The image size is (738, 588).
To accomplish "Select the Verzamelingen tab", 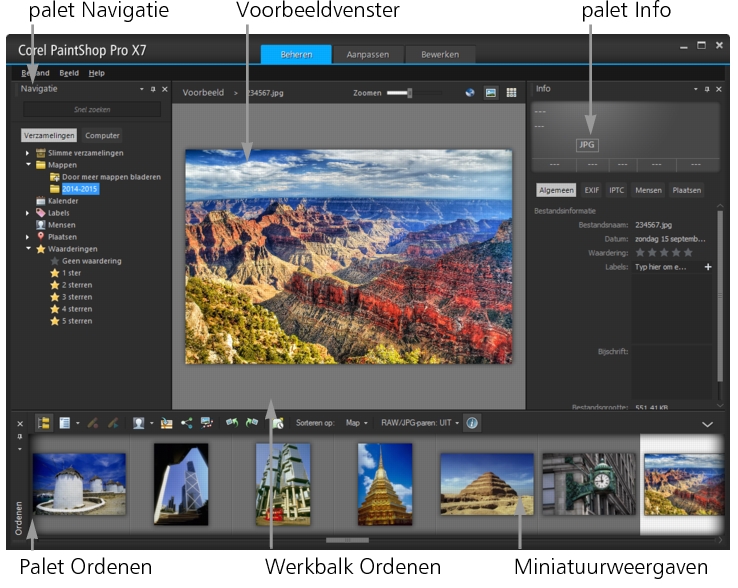I will tap(49, 136).
